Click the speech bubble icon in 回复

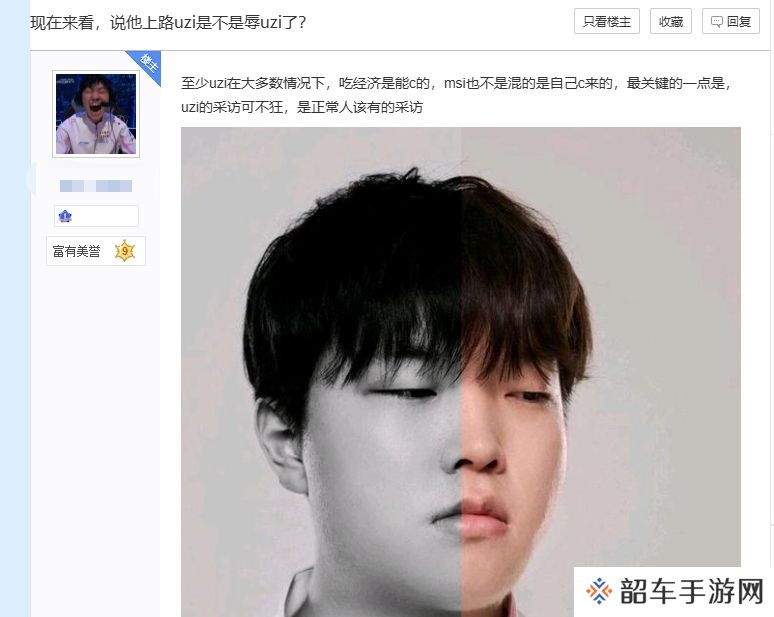coord(716,22)
